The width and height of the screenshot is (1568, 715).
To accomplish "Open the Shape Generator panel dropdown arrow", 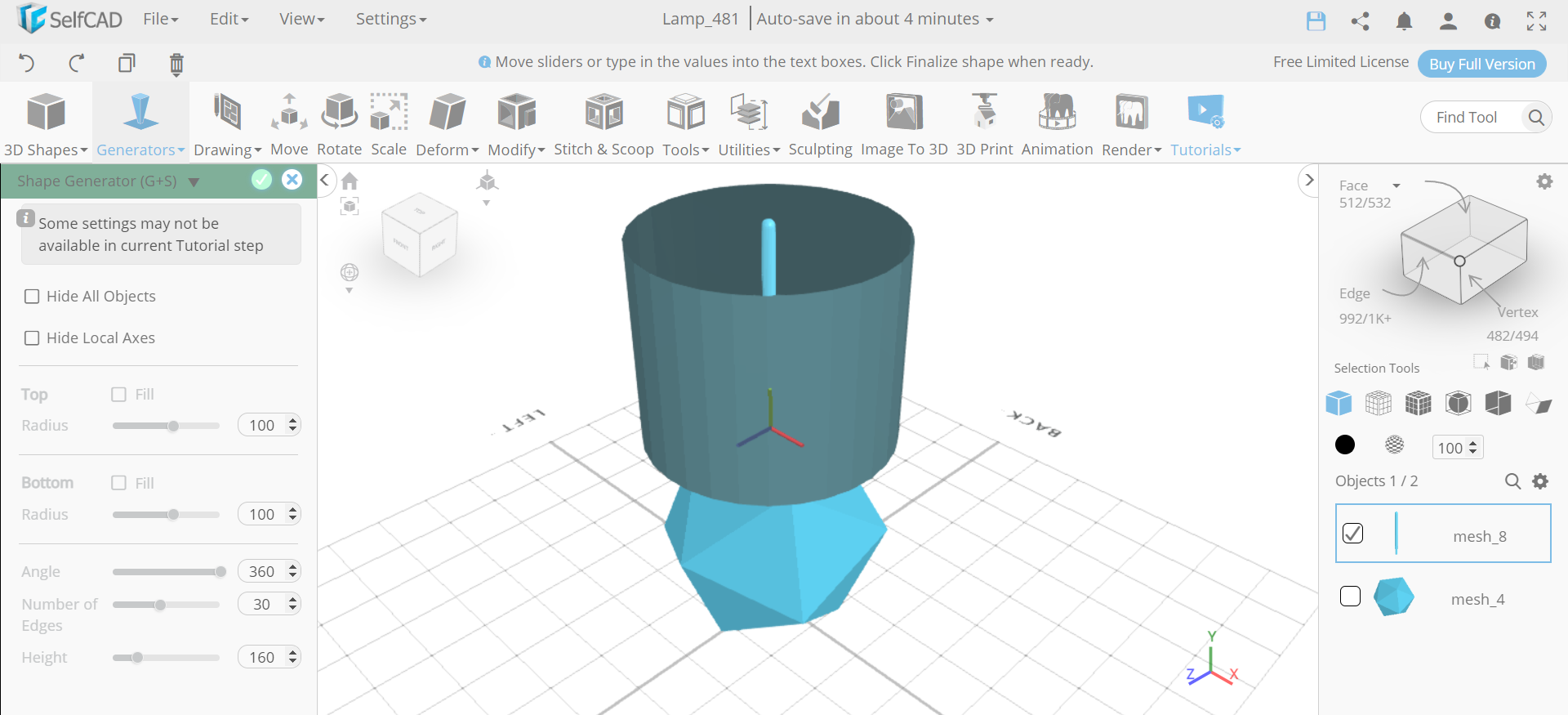I will [x=194, y=181].
